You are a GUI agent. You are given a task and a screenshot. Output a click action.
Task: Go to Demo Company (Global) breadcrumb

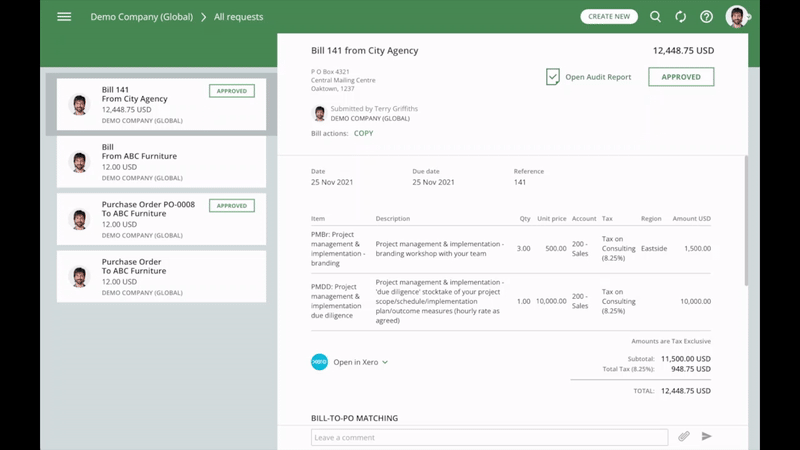[x=142, y=17]
